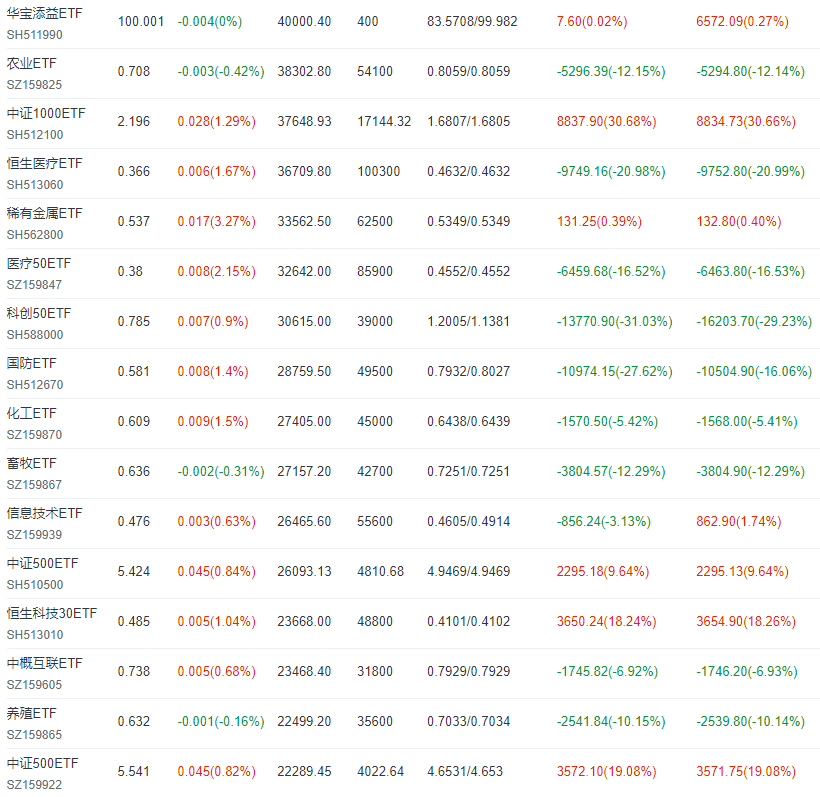
Task: Select code SZ159825
Action: [x=35, y=85]
